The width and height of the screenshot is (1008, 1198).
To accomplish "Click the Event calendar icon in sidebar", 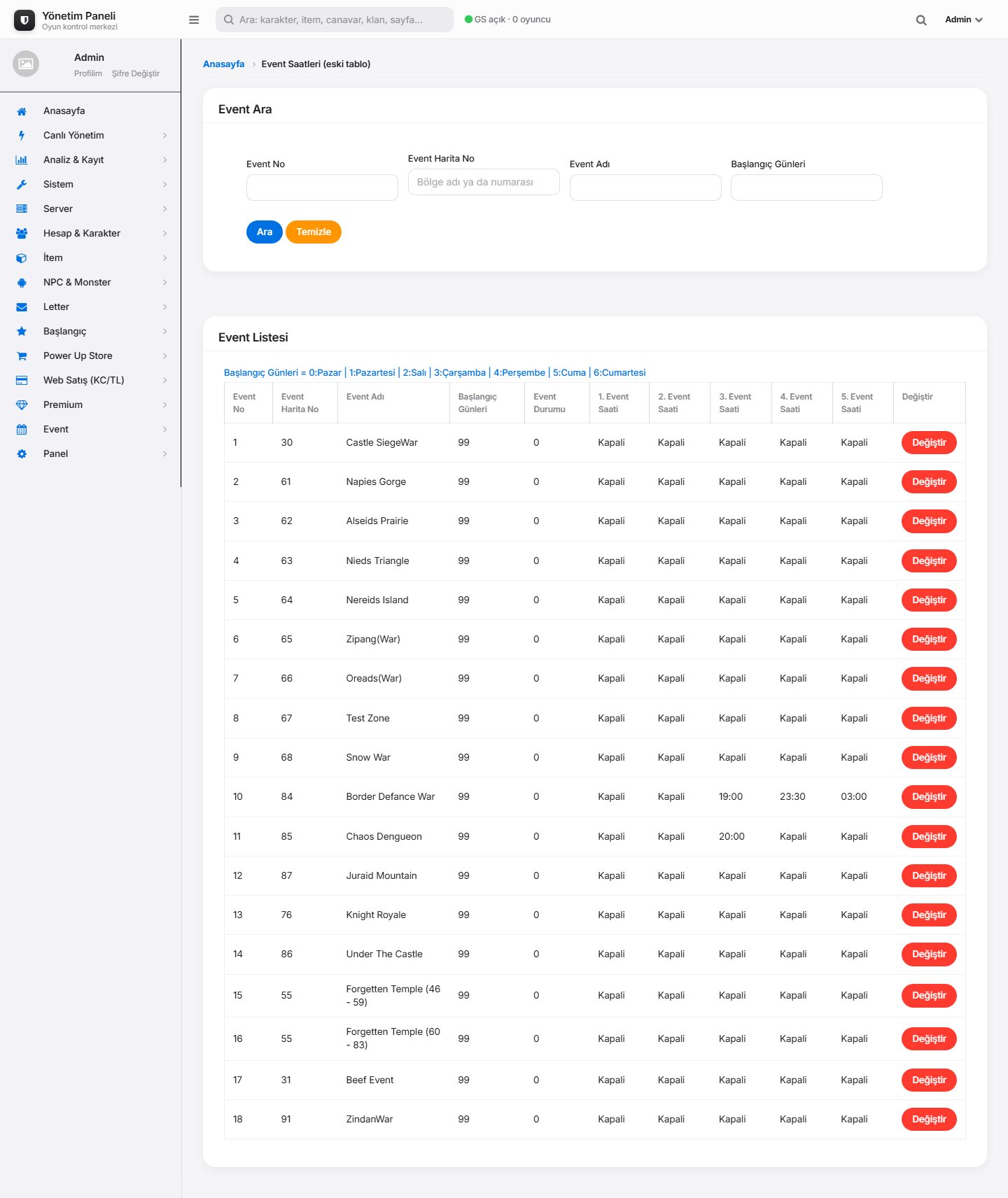I will (x=22, y=430).
